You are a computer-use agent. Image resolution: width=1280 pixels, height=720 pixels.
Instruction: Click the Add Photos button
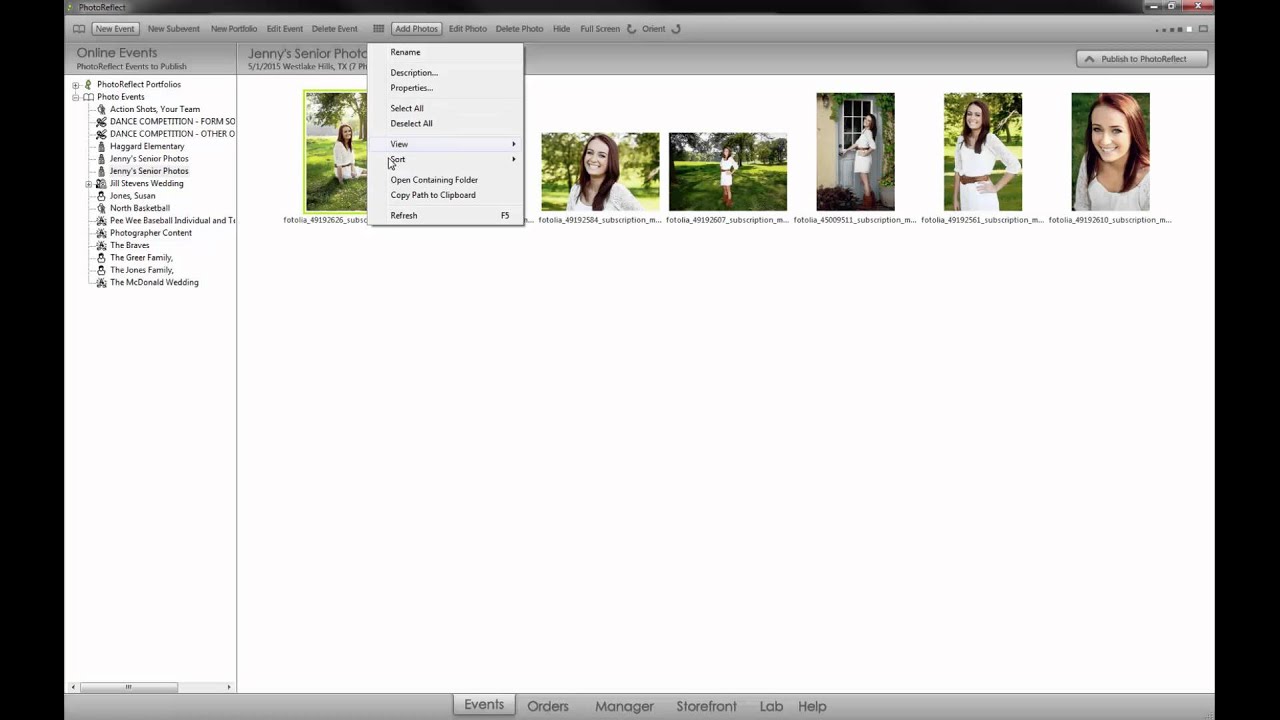[x=416, y=29]
